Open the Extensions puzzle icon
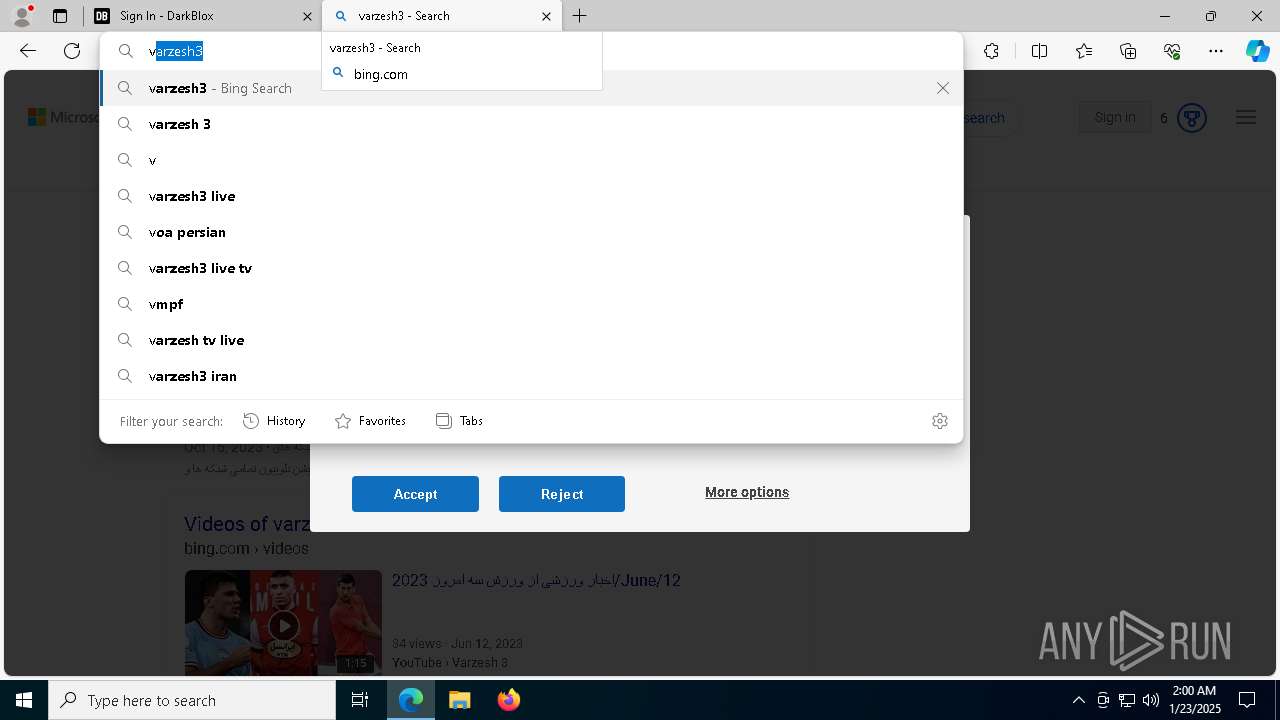 pos(991,51)
